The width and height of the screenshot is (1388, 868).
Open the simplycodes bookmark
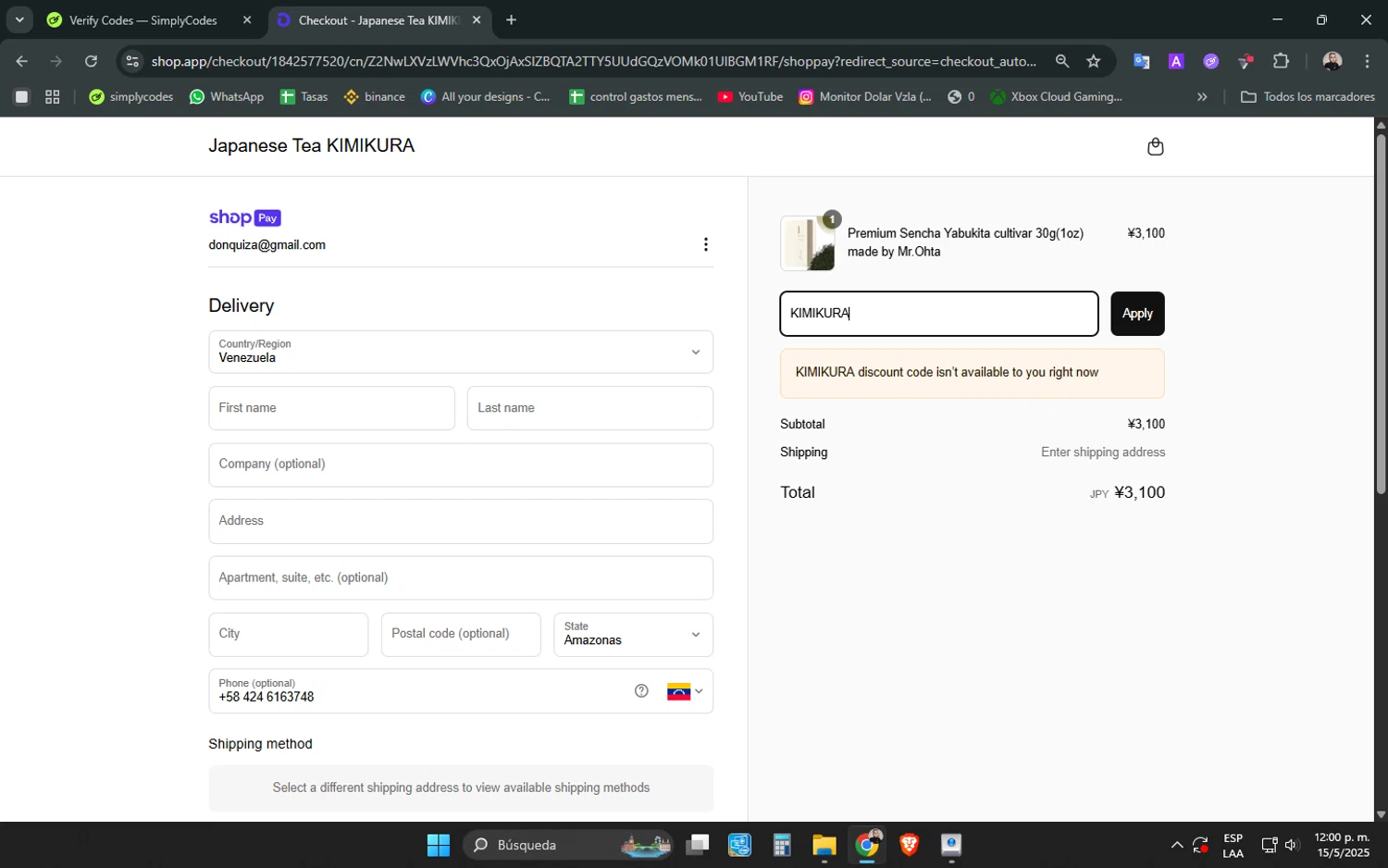130,96
